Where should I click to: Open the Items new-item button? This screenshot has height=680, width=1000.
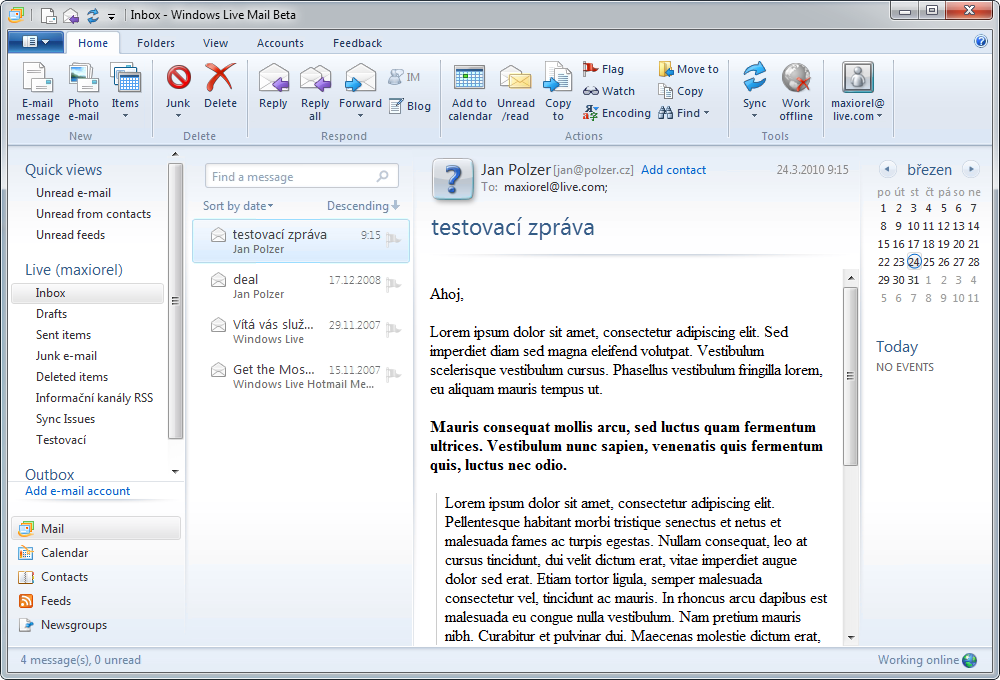pos(125,92)
